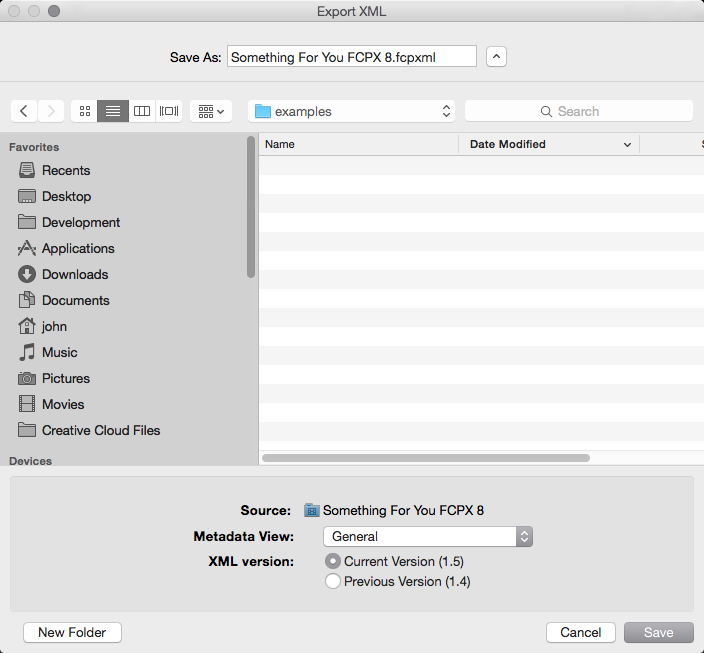Select Applications in the sidebar
704x653 pixels.
pyautogui.click(x=78, y=248)
